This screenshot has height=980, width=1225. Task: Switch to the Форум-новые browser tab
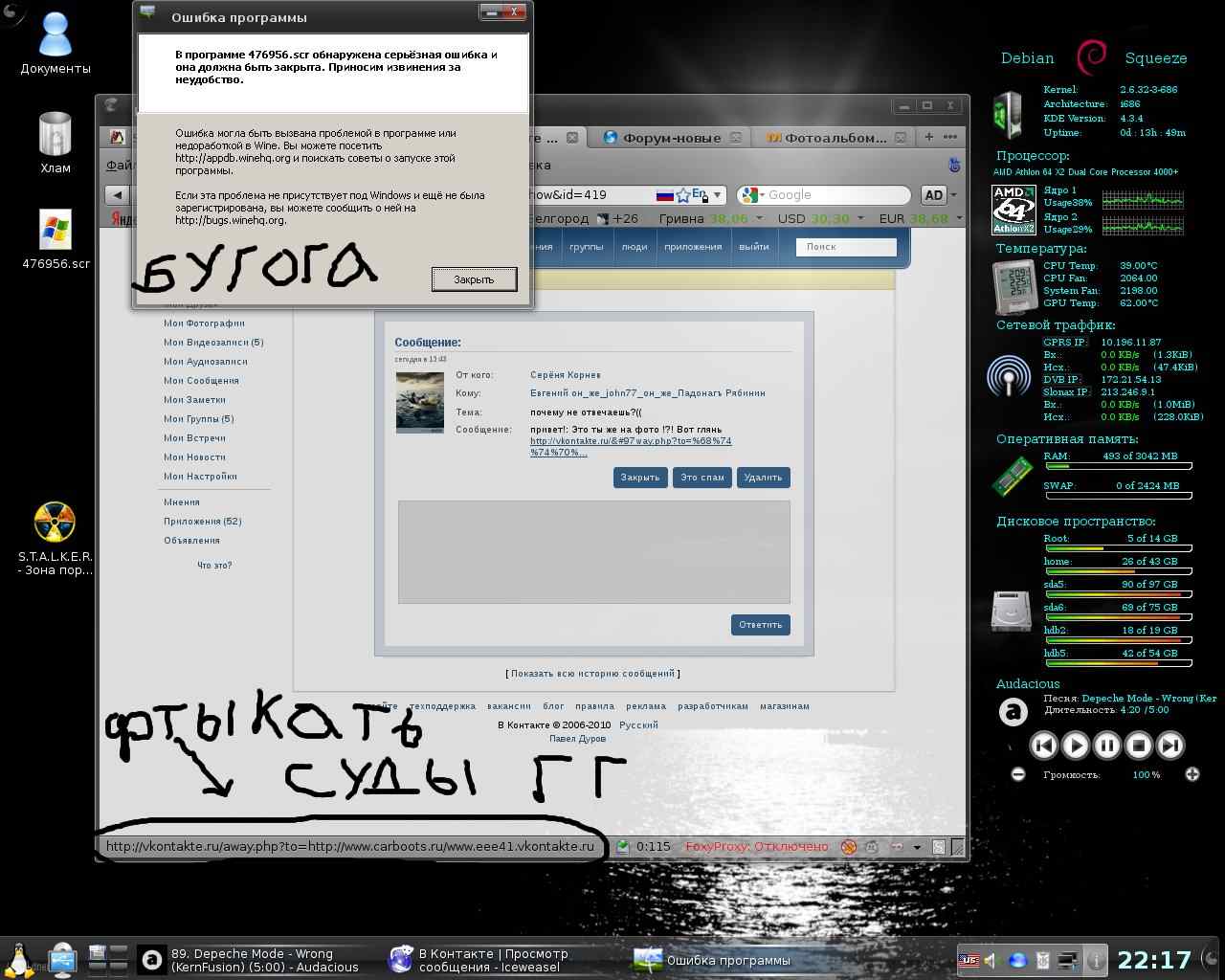pyautogui.click(x=661, y=138)
